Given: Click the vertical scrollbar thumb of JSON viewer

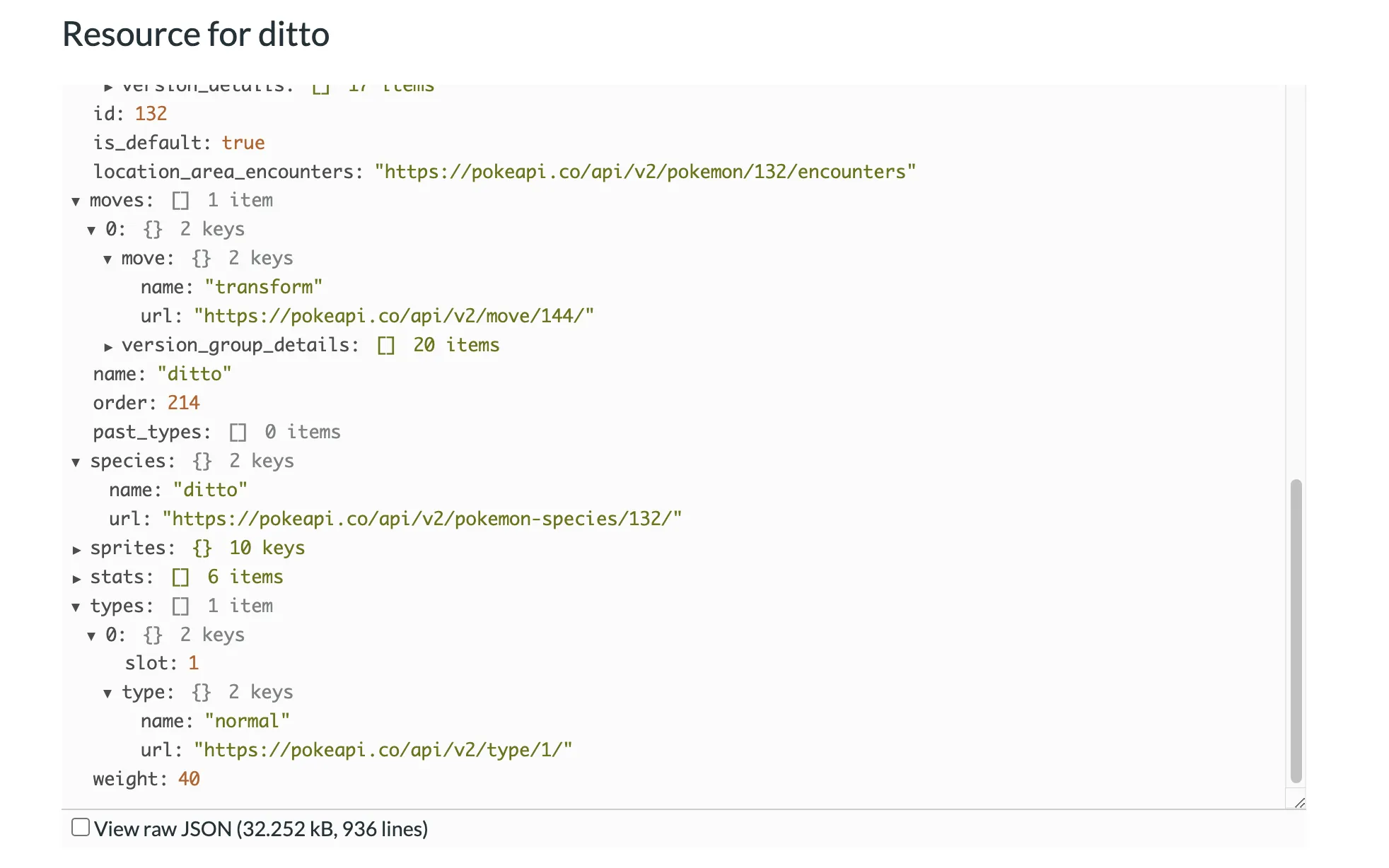Looking at the screenshot, I should [1296, 631].
